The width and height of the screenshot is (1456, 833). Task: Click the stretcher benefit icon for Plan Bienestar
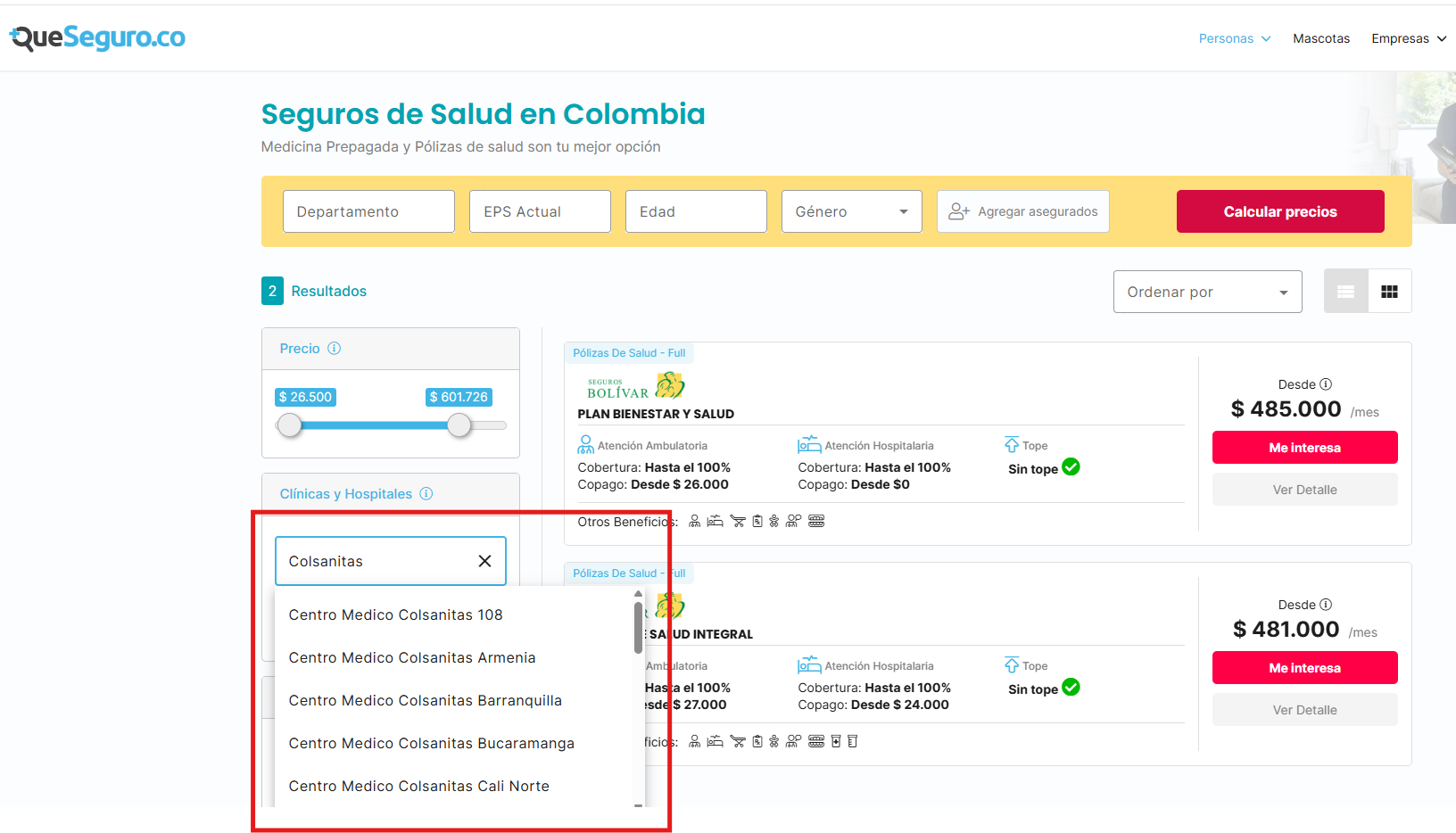click(738, 521)
